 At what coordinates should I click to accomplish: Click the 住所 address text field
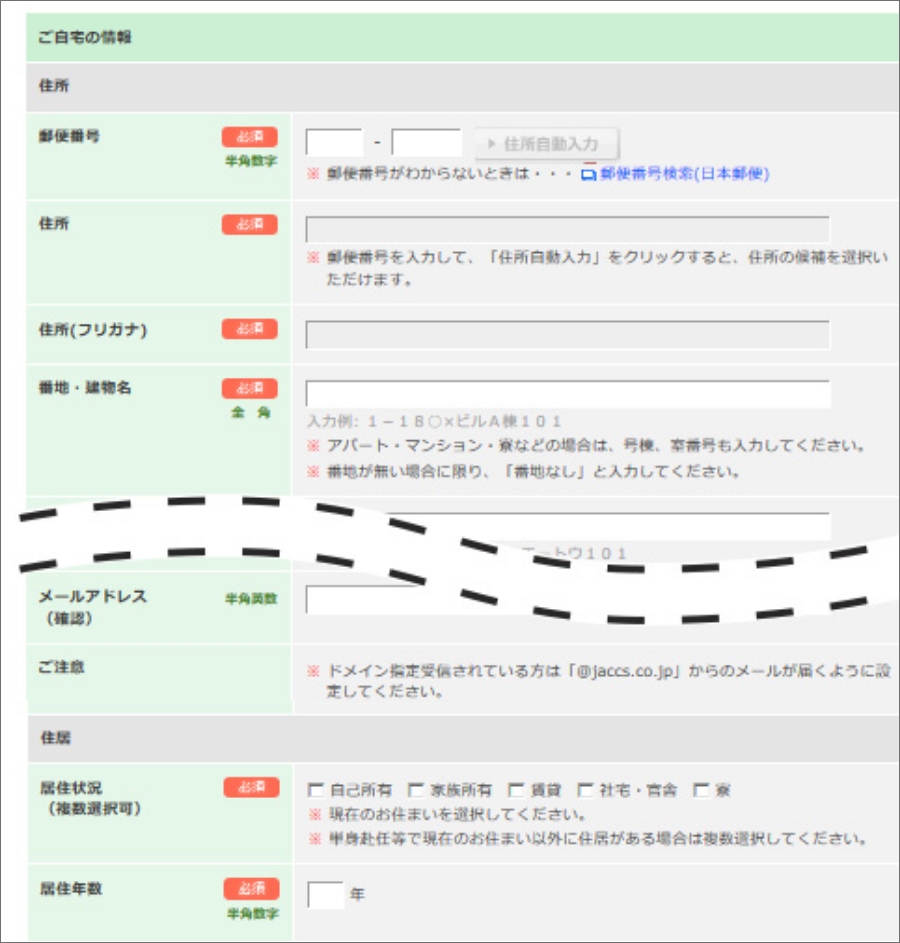pyautogui.click(x=567, y=229)
